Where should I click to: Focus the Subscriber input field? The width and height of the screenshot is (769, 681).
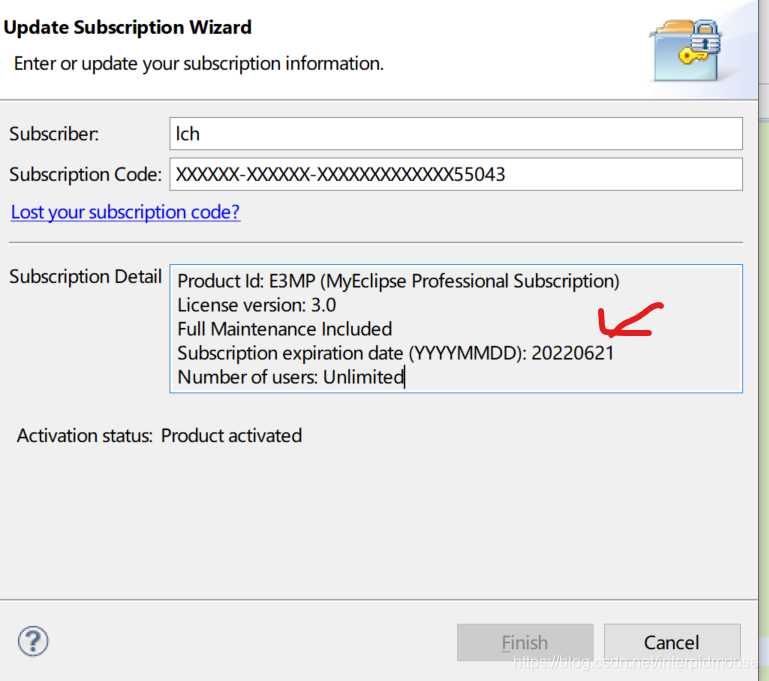[456, 133]
